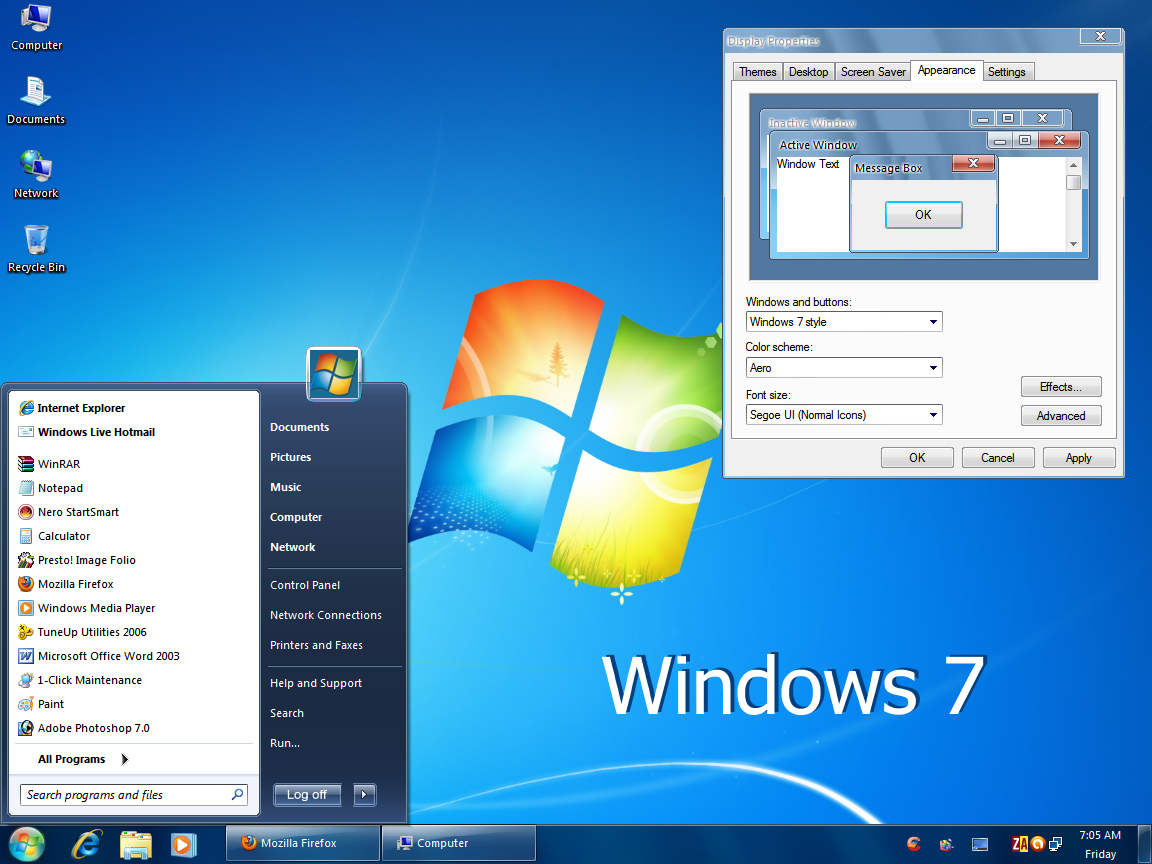Open the Windows Explorer folder taskbar icon
The height and width of the screenshot is (864, 1152).
(x=135, y=844)
